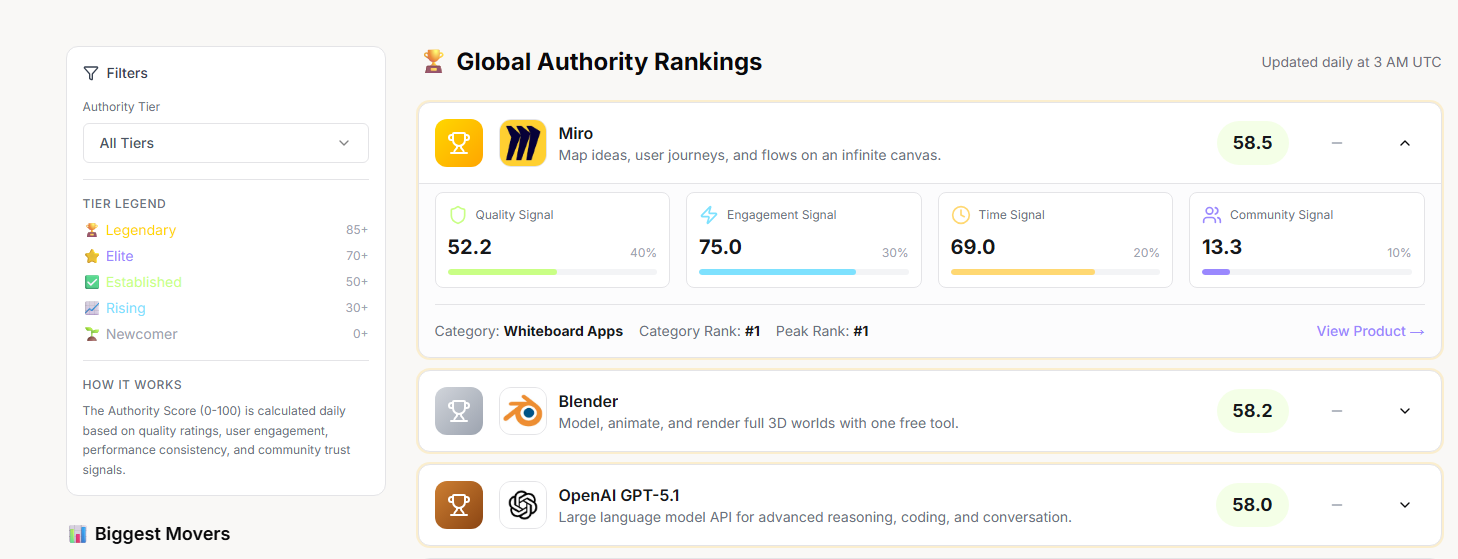The height and width of the screenshot is (559, 1458).
Task: Click the Blender logo icon
Action: coord(522,411)
